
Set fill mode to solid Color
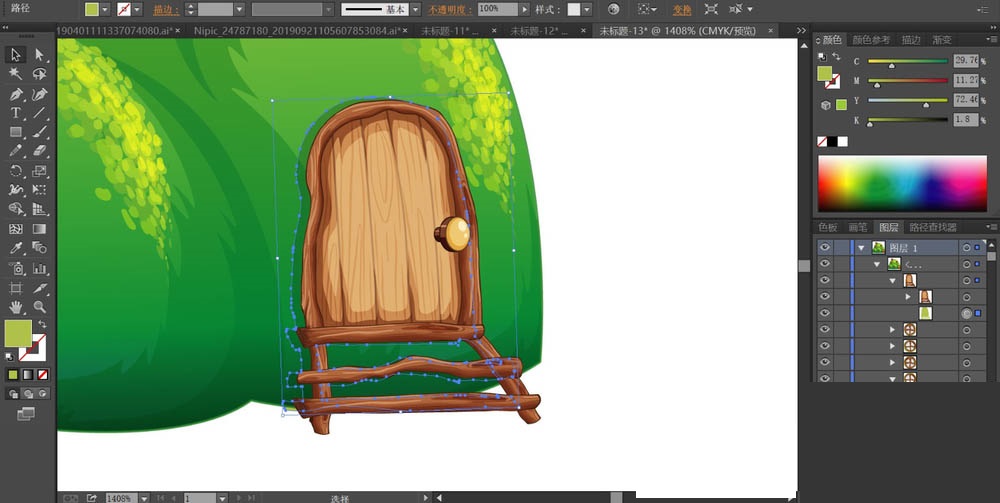pos(13,375)
